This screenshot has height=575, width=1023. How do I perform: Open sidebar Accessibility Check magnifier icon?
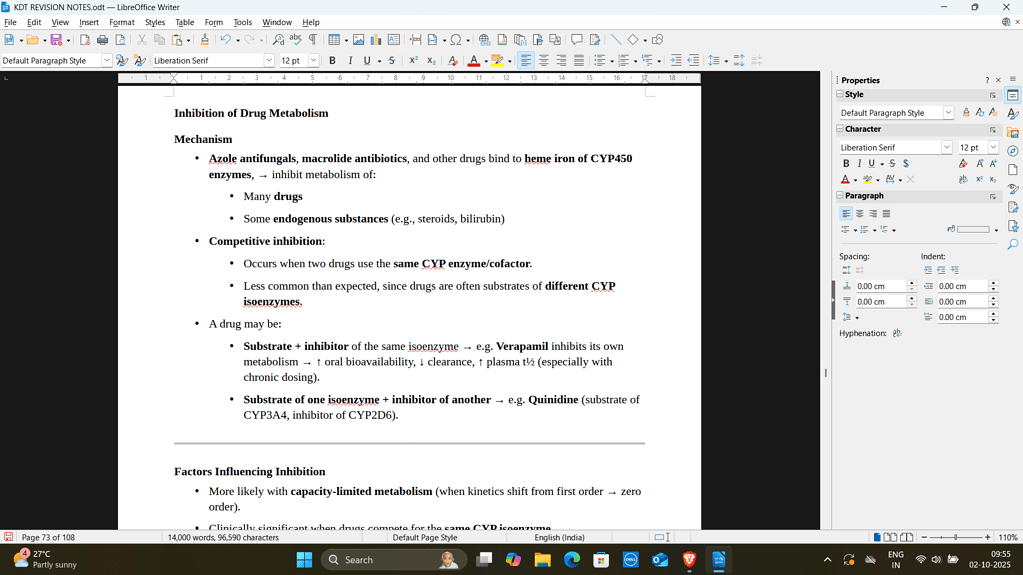click(1013, 244)
